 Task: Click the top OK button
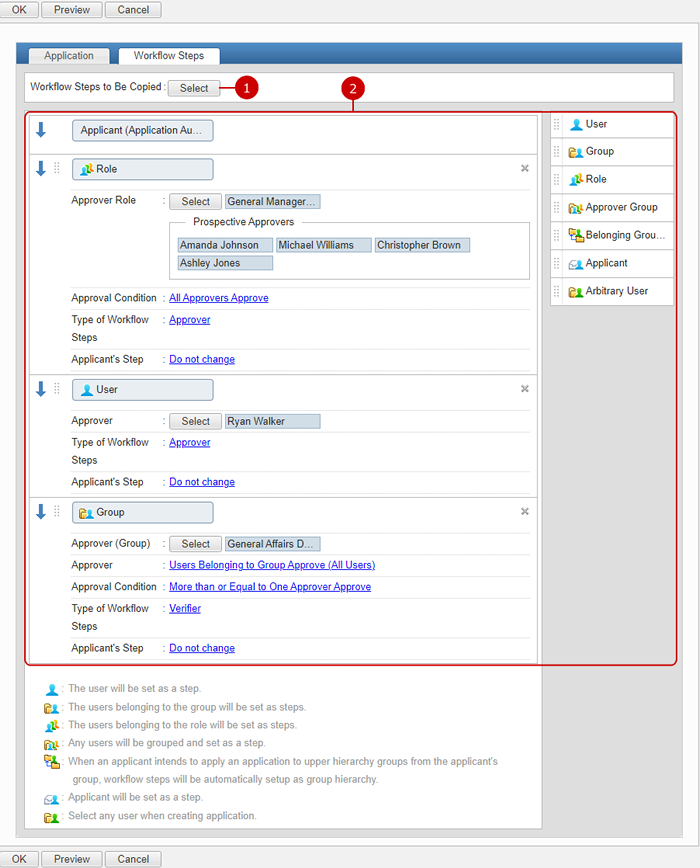(19, 9)
